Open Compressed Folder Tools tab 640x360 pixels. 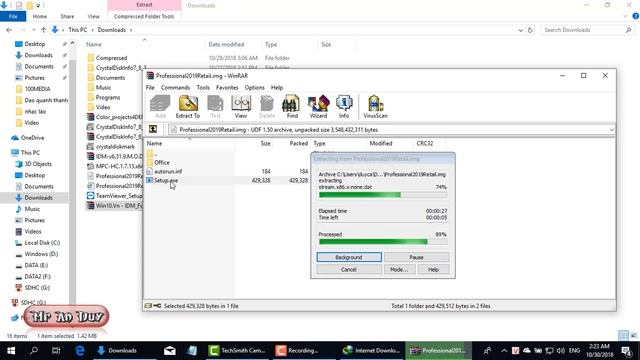tap(144, 16)
